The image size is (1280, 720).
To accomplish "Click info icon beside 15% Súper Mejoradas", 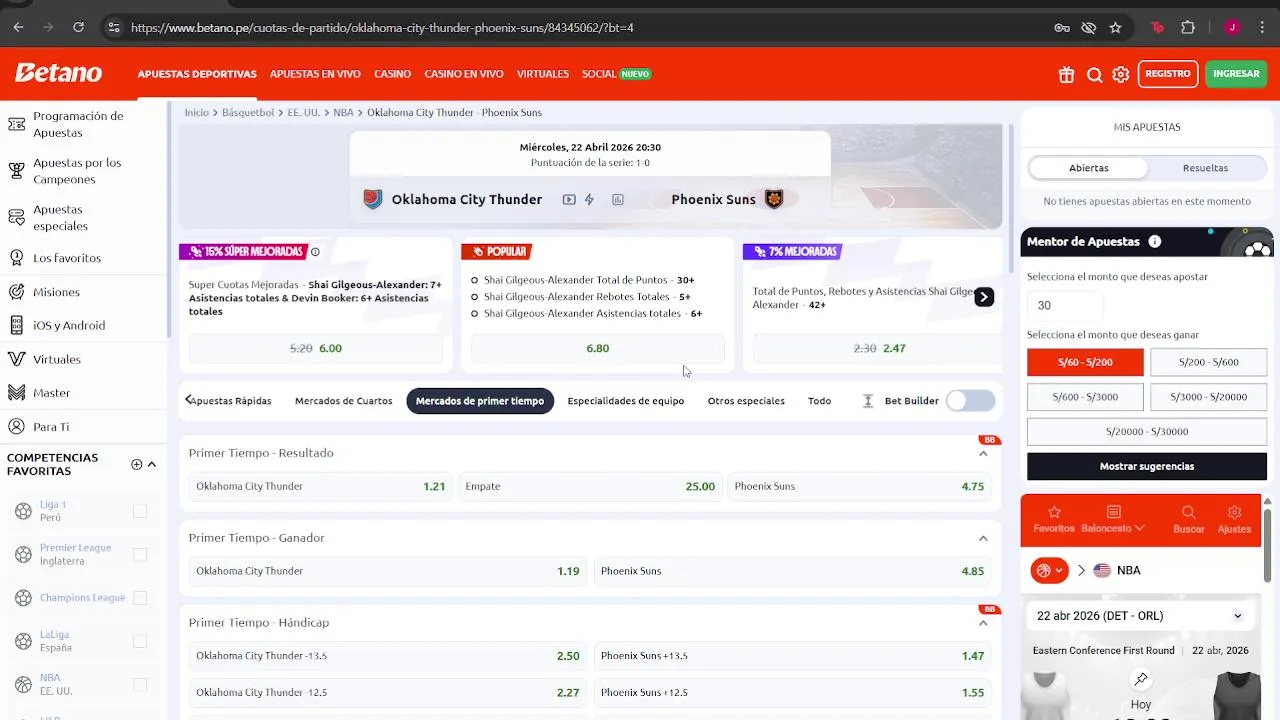I will 315,252.
